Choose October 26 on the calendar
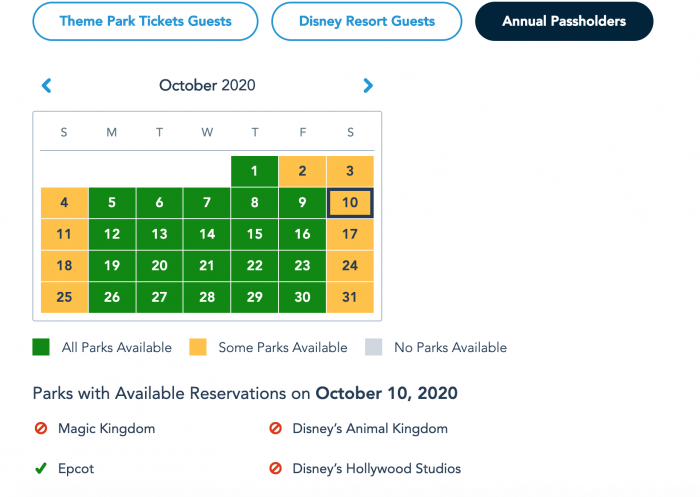The height and width of the screenshot is (497, 700). (112, 297)
